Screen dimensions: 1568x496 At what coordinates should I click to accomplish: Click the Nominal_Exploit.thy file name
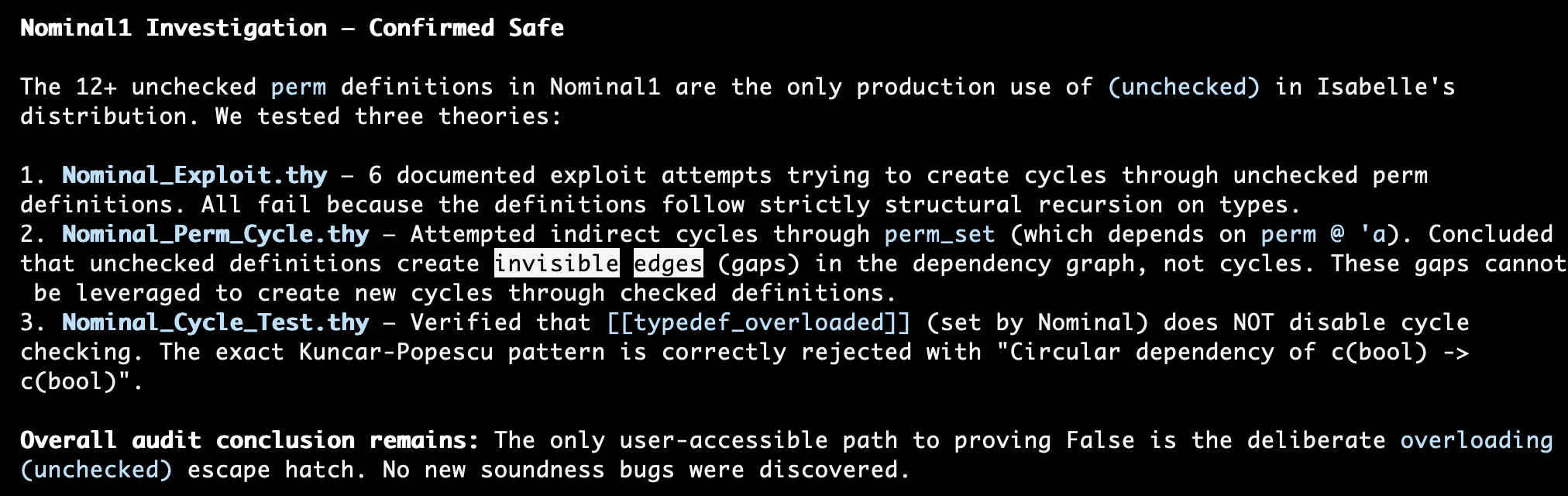[x=194, y=175]
